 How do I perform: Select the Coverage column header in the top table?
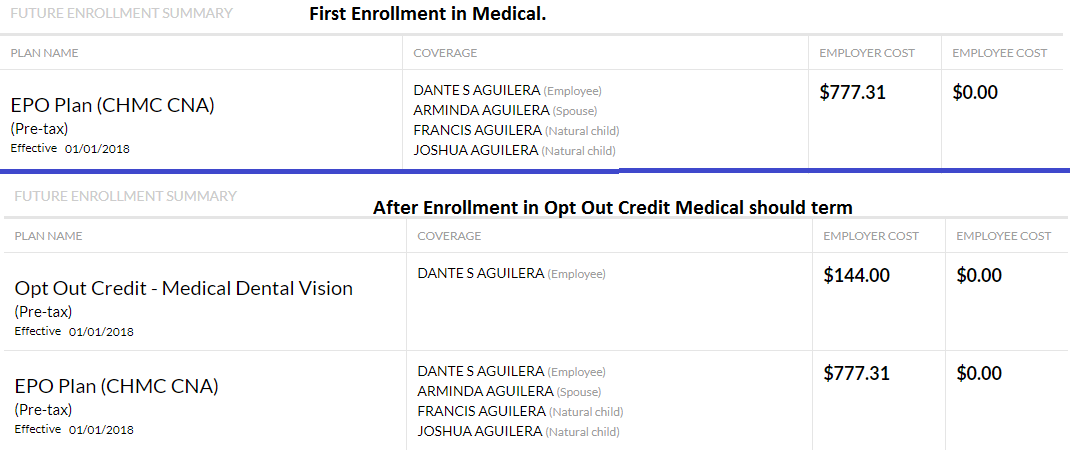(x=445, y=53)
